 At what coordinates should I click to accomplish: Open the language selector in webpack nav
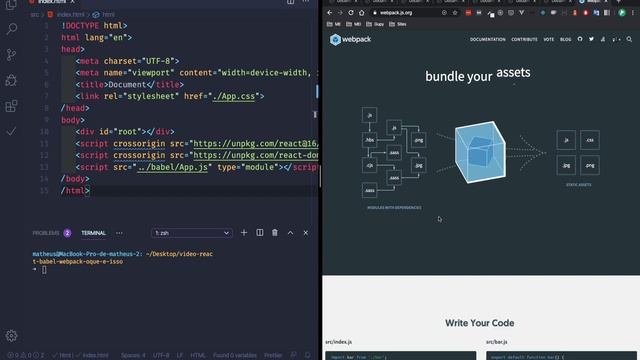(616, 39)
